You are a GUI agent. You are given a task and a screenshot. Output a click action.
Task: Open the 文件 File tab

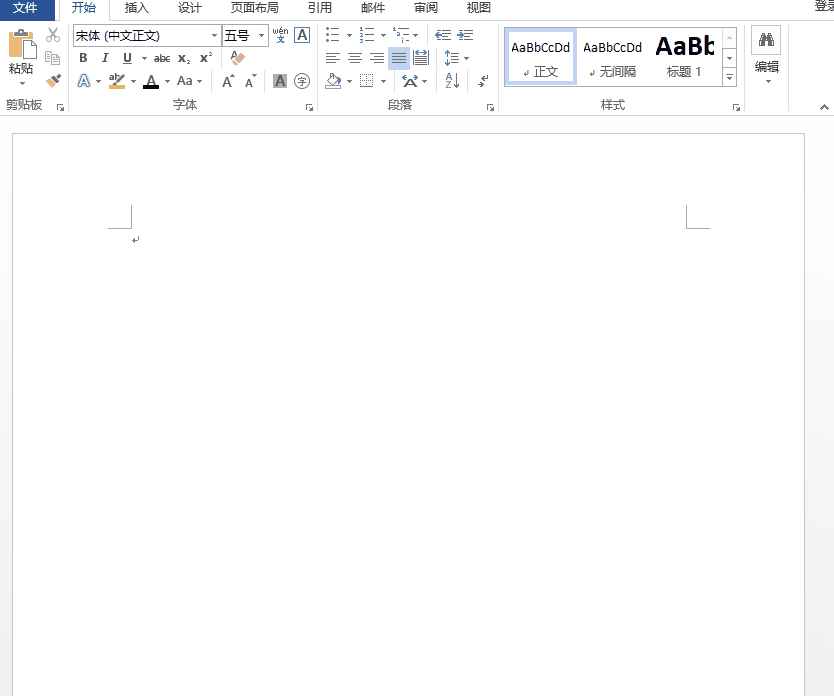click(26, 8)
